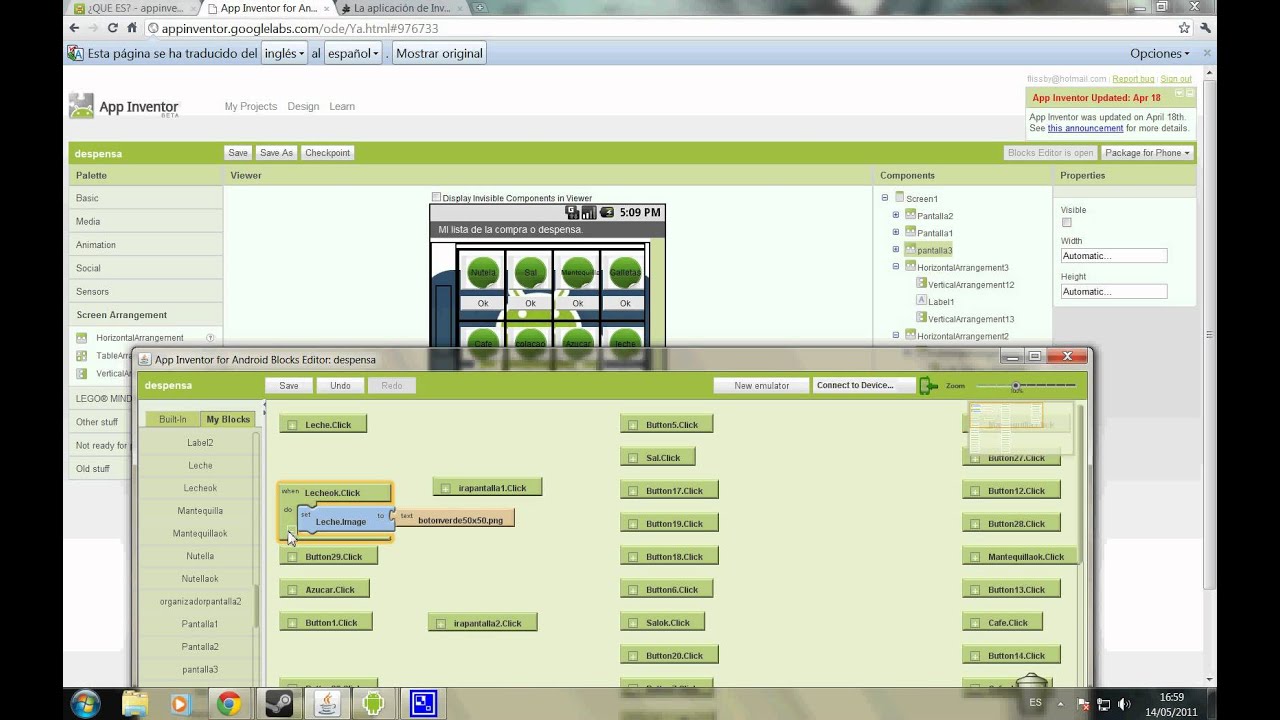Viewport: 1280px width, 720px height.
Task: Open the Design page menu
Action: (303, 106)
